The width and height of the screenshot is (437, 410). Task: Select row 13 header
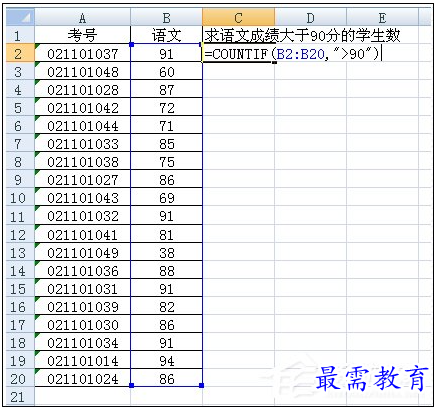point(20,252)
